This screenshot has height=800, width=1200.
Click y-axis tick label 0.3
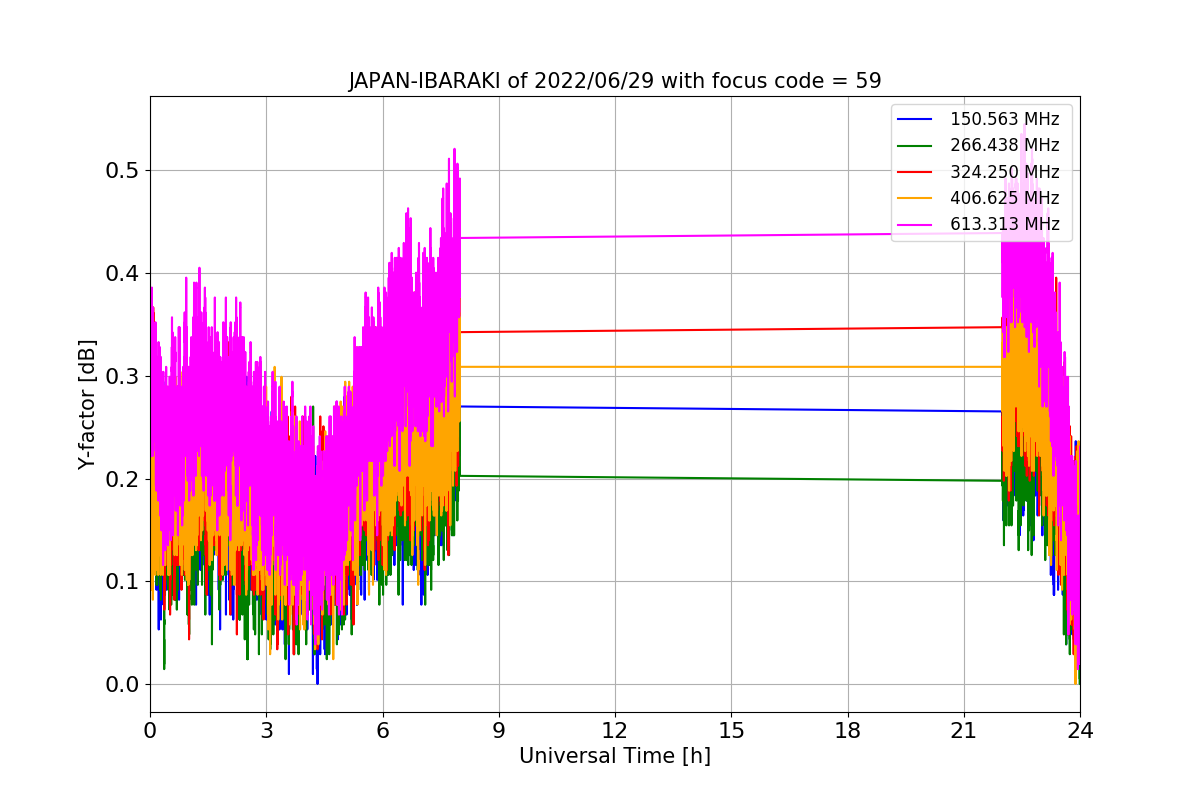(122, 376)
